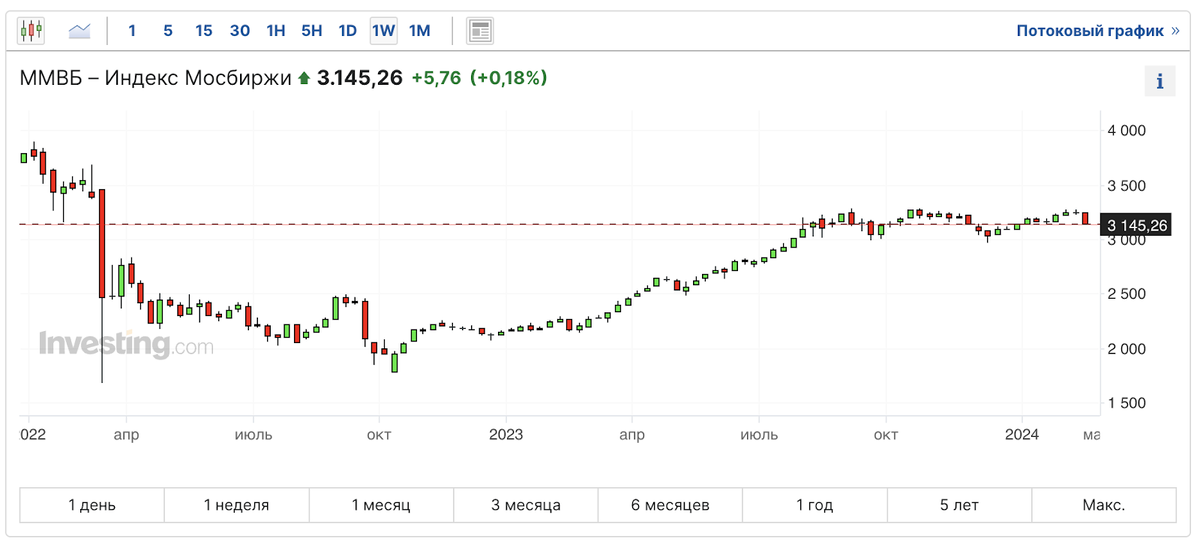Choose the 1D interval

(347, 31)
